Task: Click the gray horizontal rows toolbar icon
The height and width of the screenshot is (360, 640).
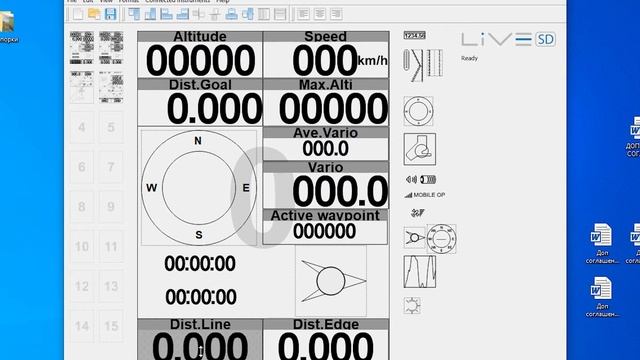Action: tap(280, 14)
